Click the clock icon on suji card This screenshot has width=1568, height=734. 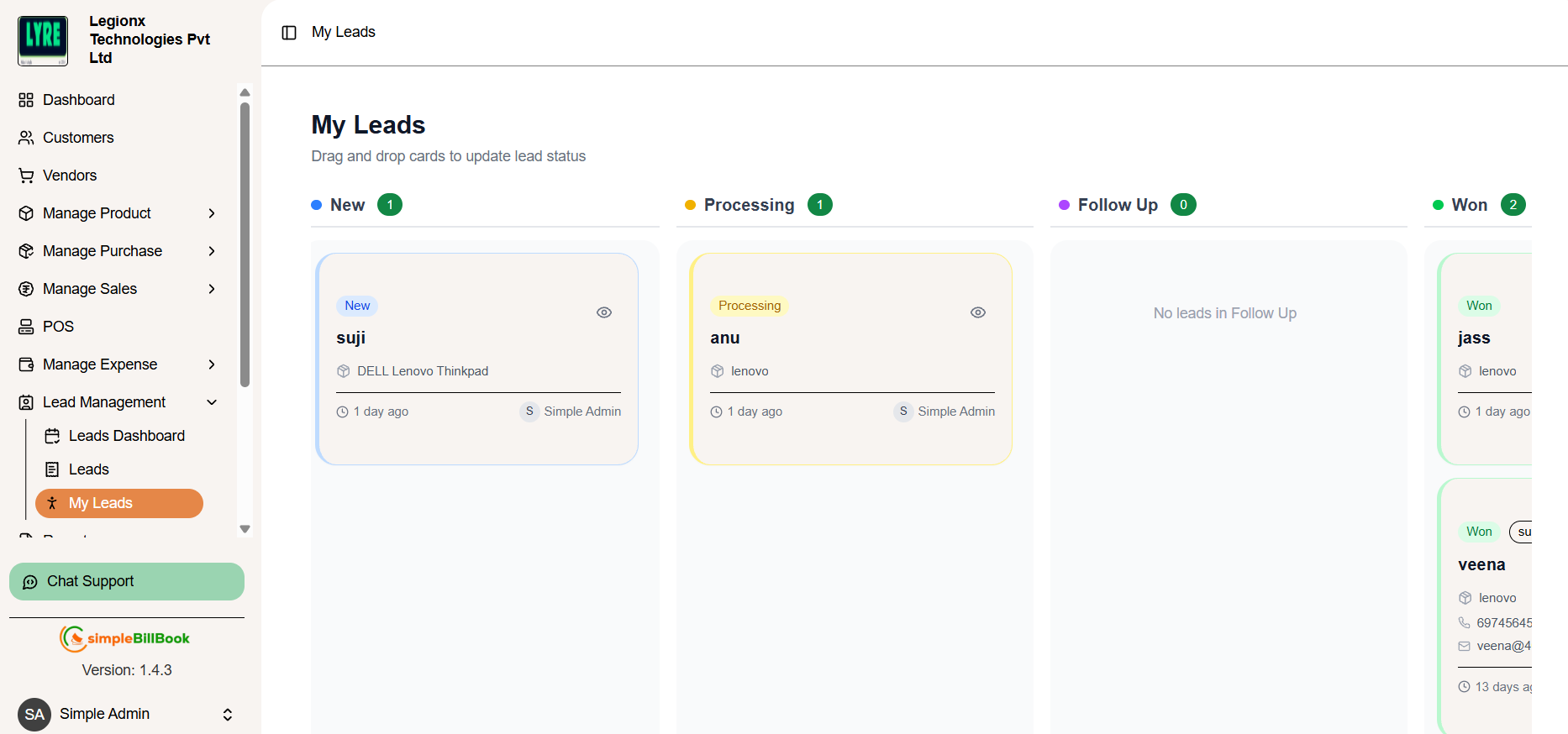coord(343,412)
